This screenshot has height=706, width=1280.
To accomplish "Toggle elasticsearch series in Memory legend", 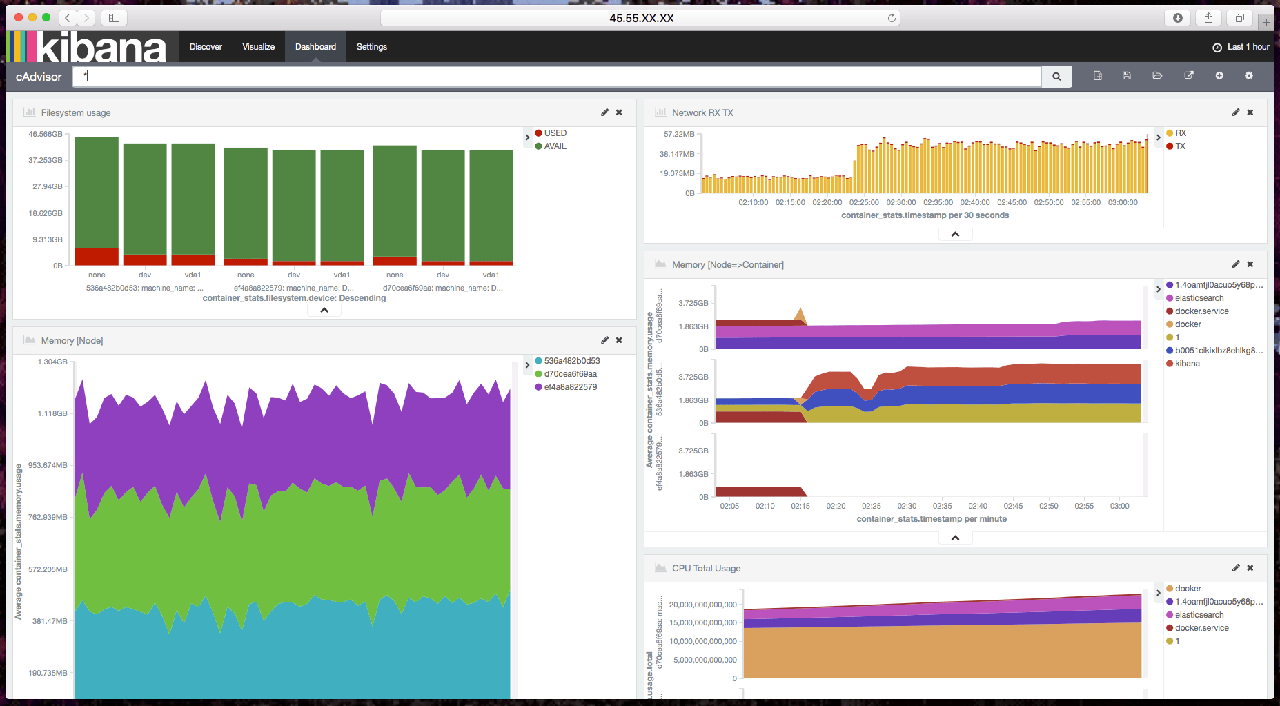I will [x=1198, y=298].
